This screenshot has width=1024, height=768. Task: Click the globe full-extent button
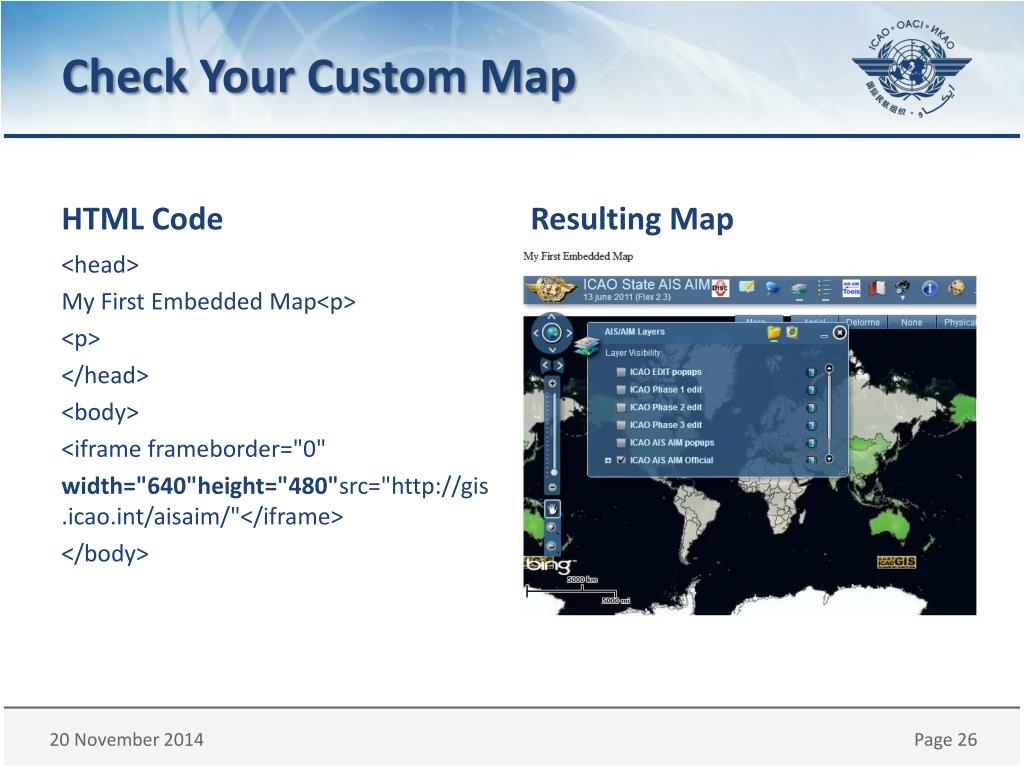point(552,333)
